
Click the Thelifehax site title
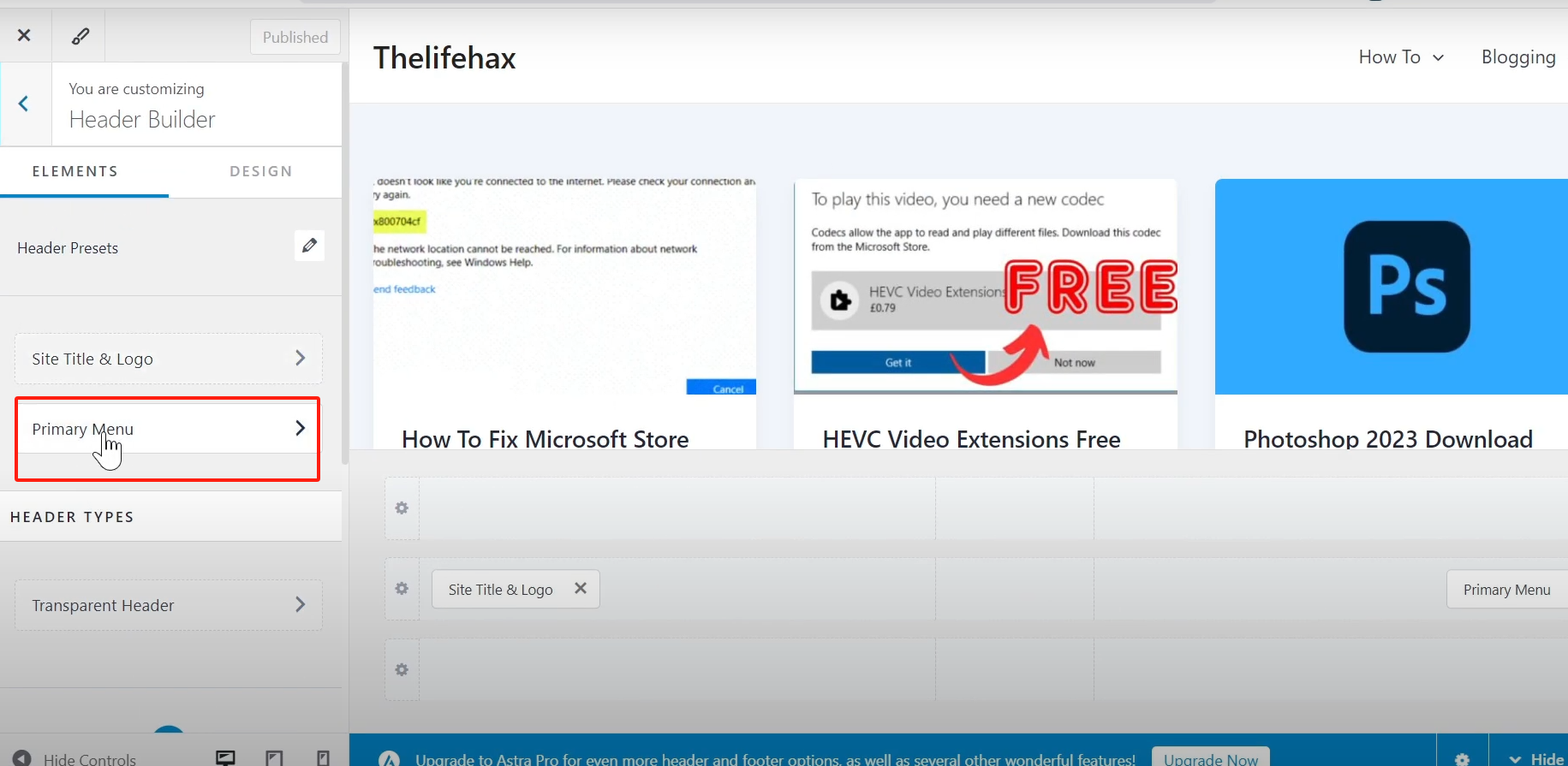(444, 58)
